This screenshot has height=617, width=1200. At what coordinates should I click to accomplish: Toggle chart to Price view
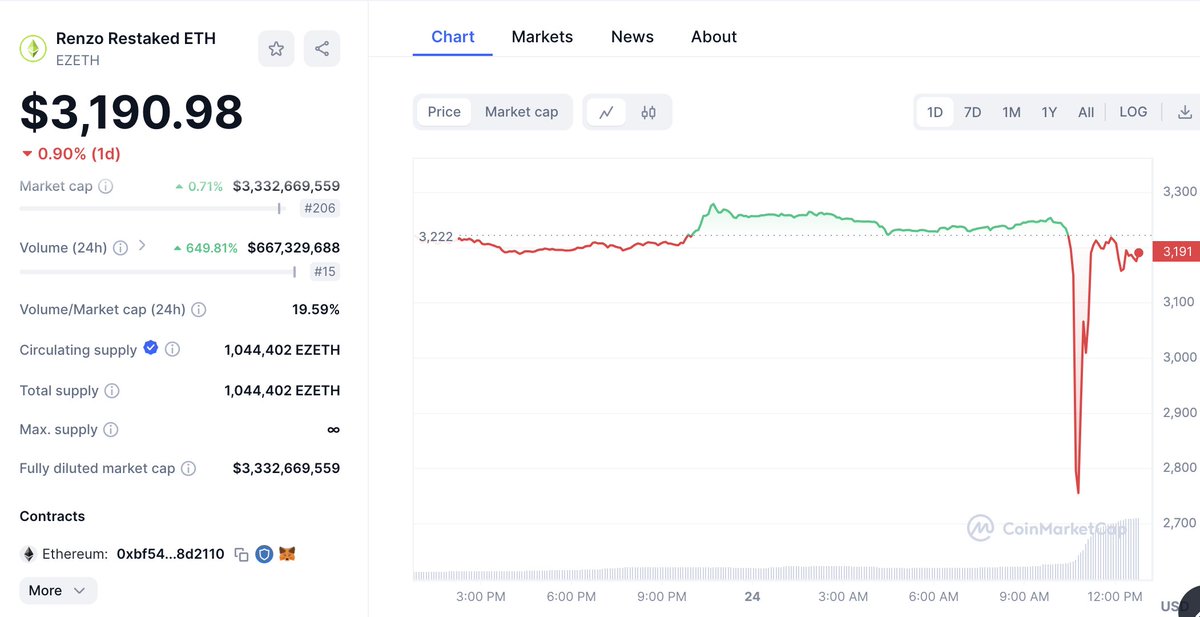tap(444, 112)
